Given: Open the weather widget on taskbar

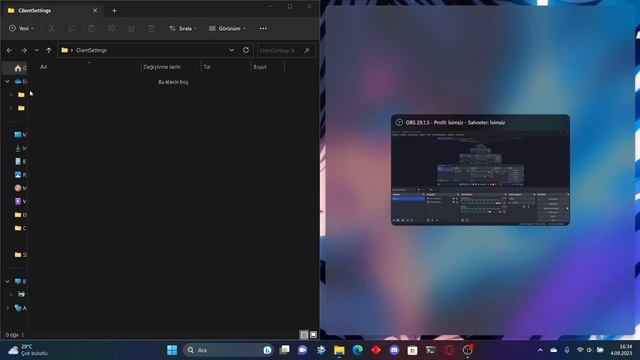Looking at the screenshot, I should click(28, 350).
